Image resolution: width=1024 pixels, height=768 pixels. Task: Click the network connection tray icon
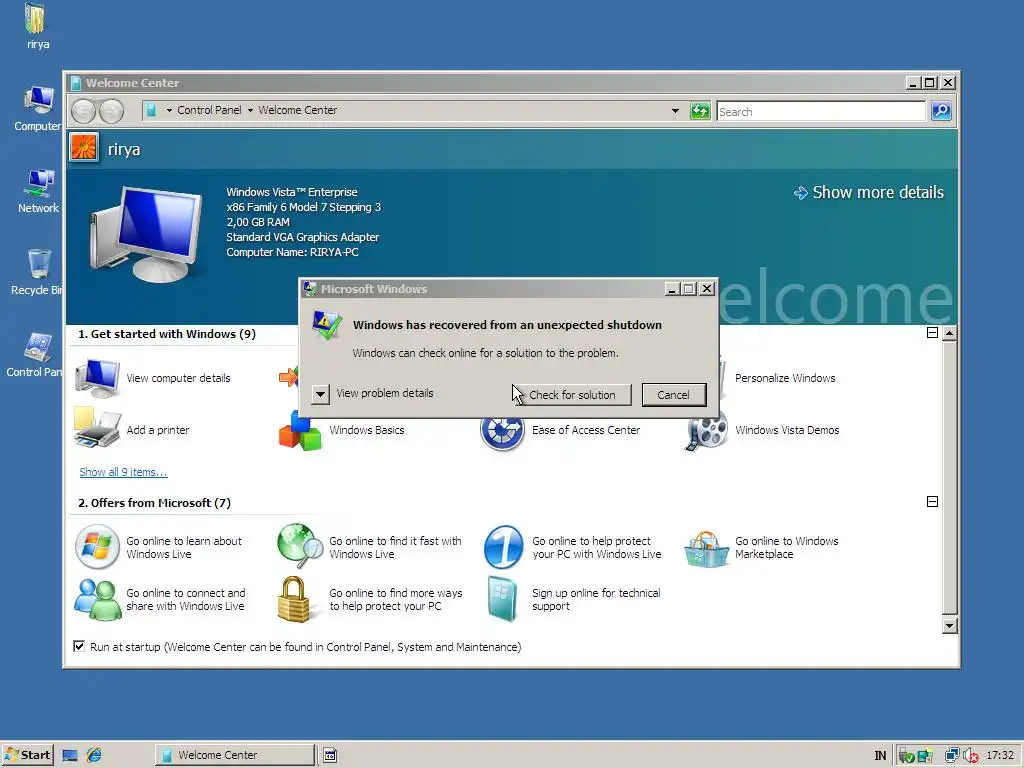coord(952,756)
